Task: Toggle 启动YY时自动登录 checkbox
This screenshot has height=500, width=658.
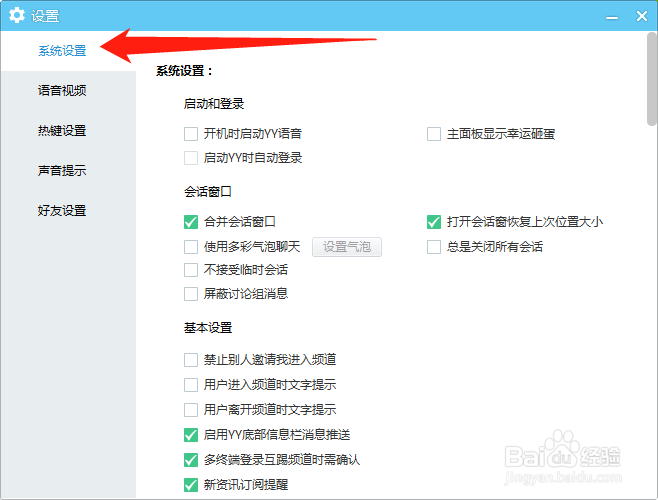Action: pyautogui.click(x=191, y=158)
